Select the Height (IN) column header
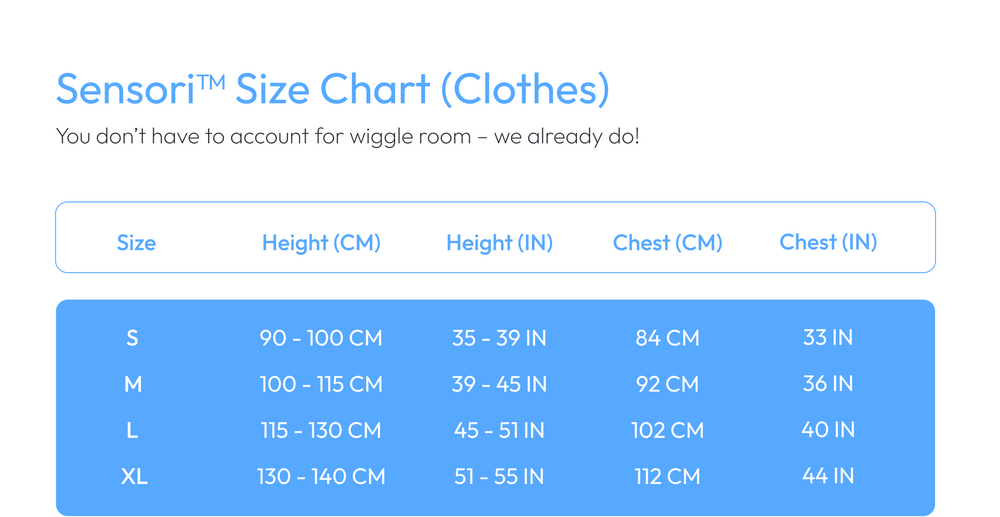Screen dimensions: 1000x517 (499, 243)
